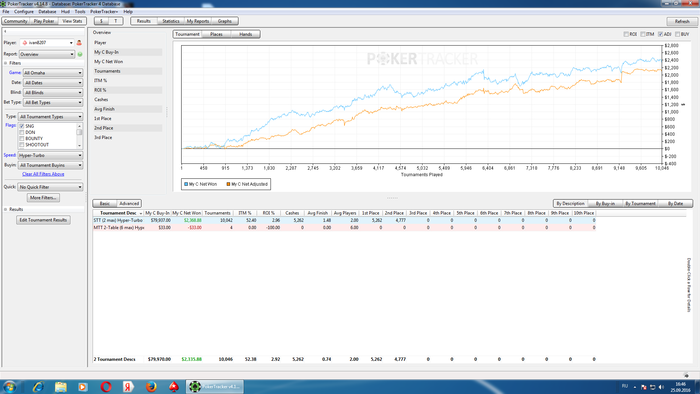Click the collapse arrow at top of left panel
Image resolution: width=700 pixels, height=394 pixels.
[x=5, y=32]
